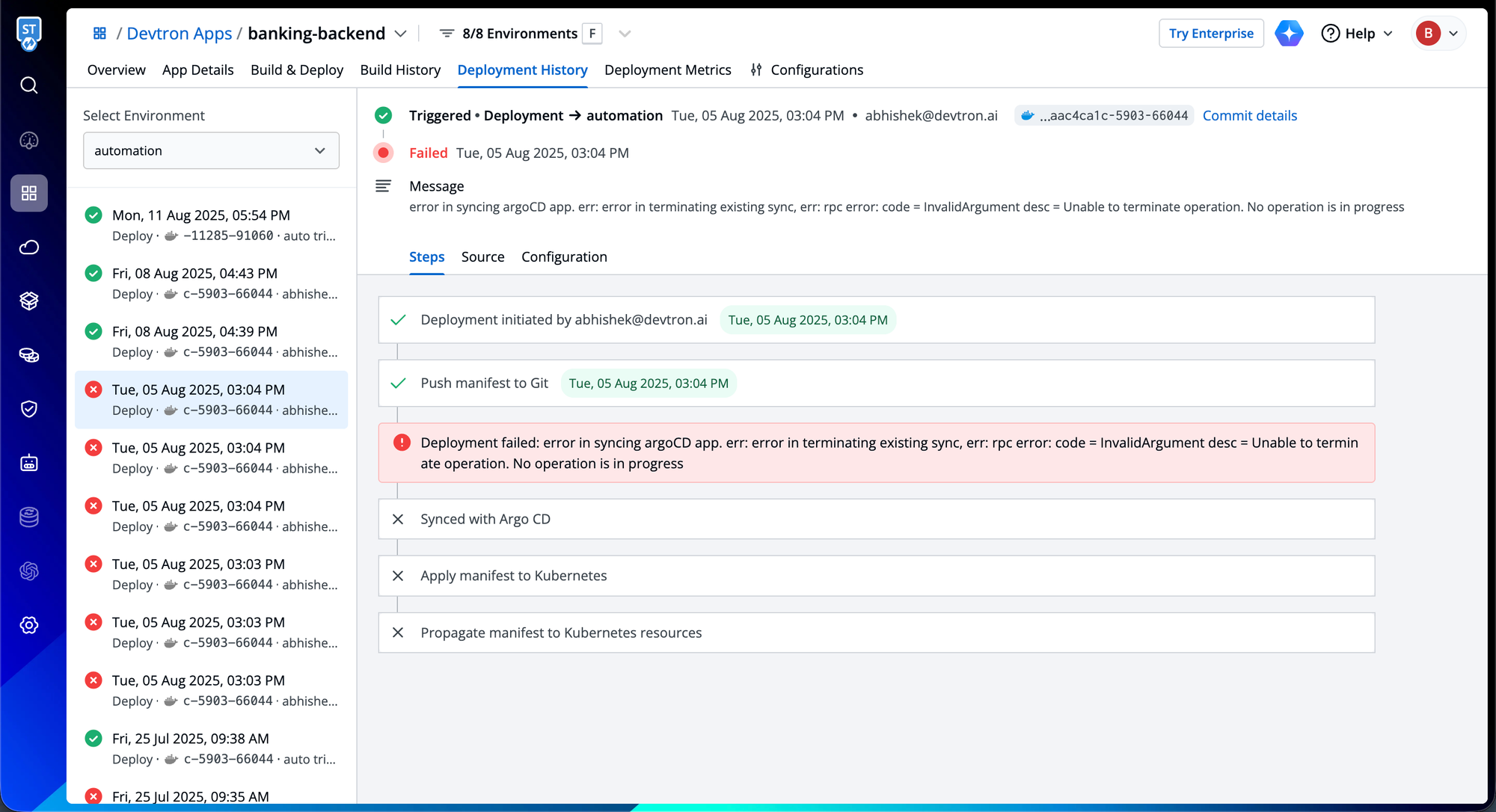
Task: Open global settings gear in sidebar
Action: [x=29, y=625]
